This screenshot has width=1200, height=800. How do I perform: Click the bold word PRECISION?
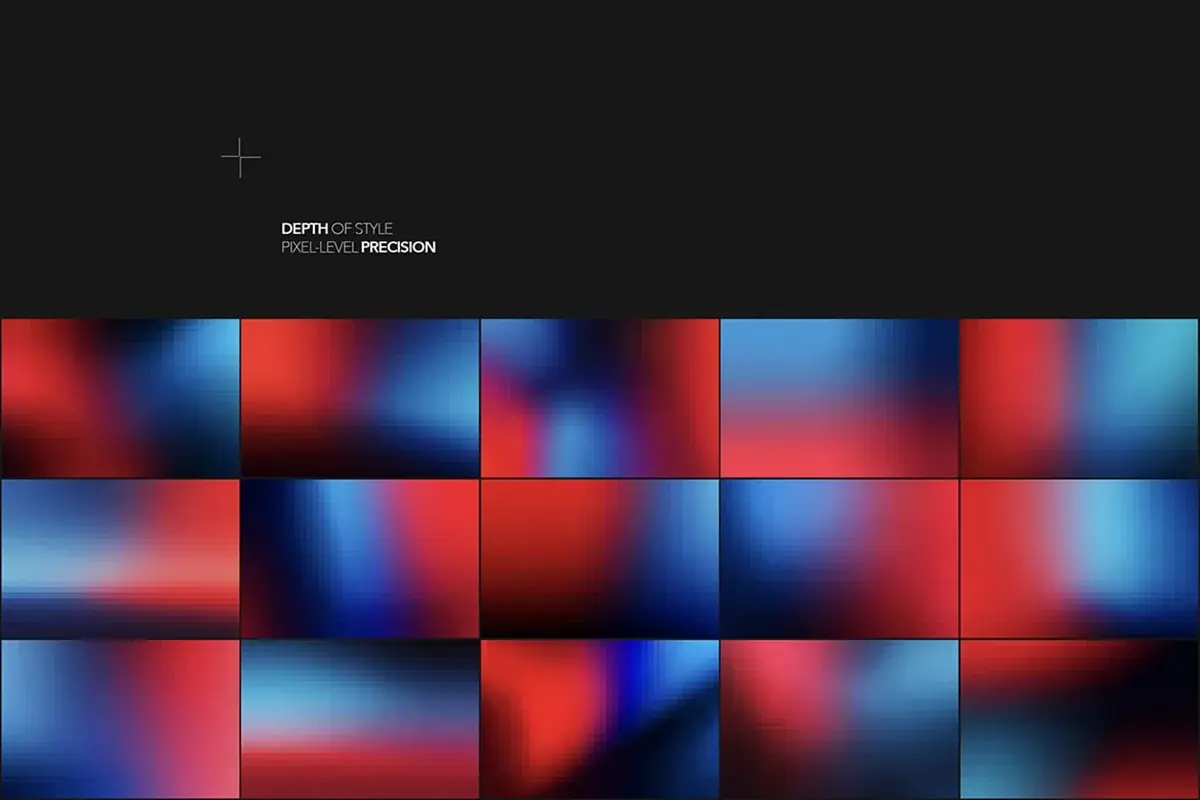398,247
